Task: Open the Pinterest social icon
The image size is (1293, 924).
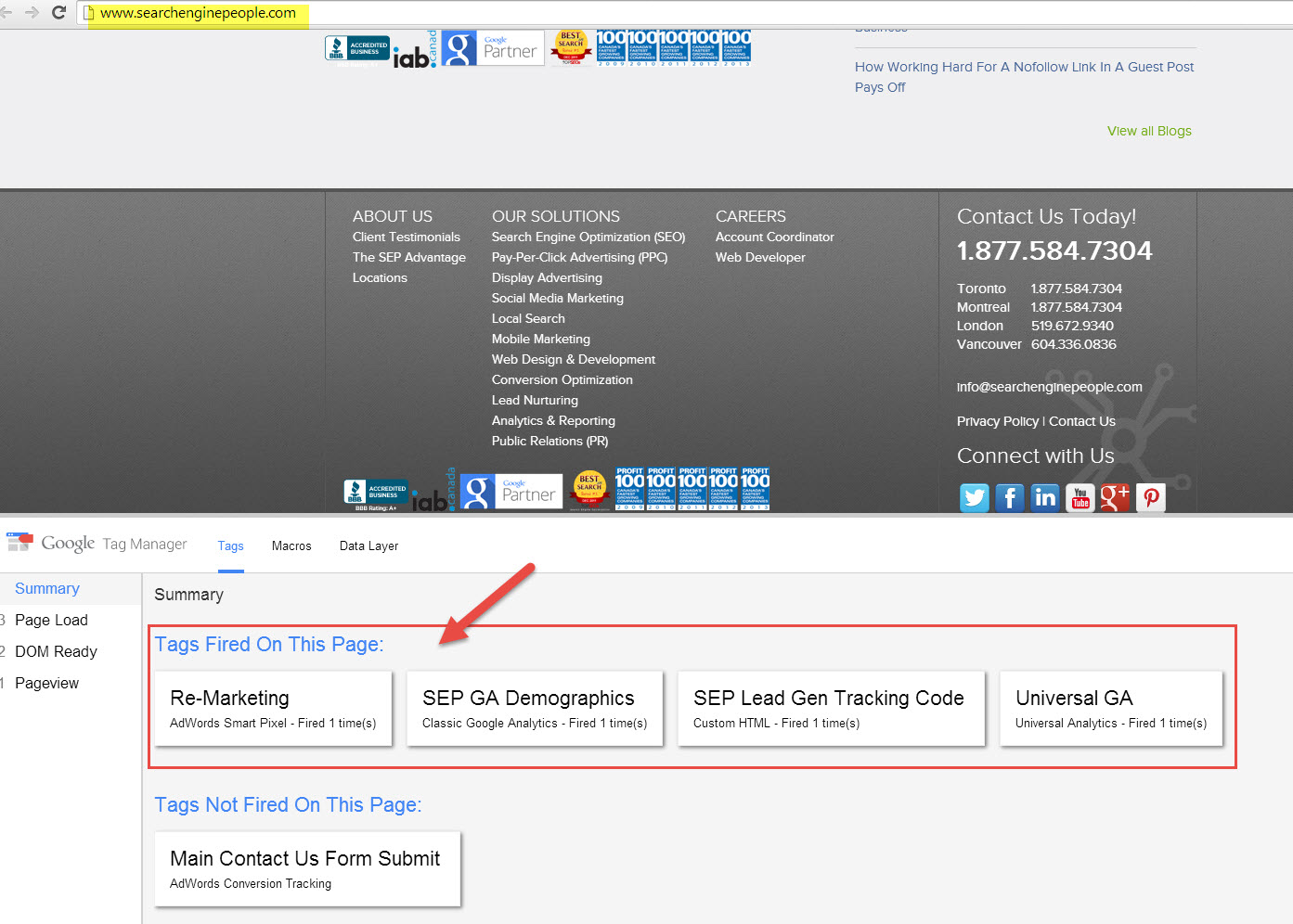Action: coord(1151,498)
